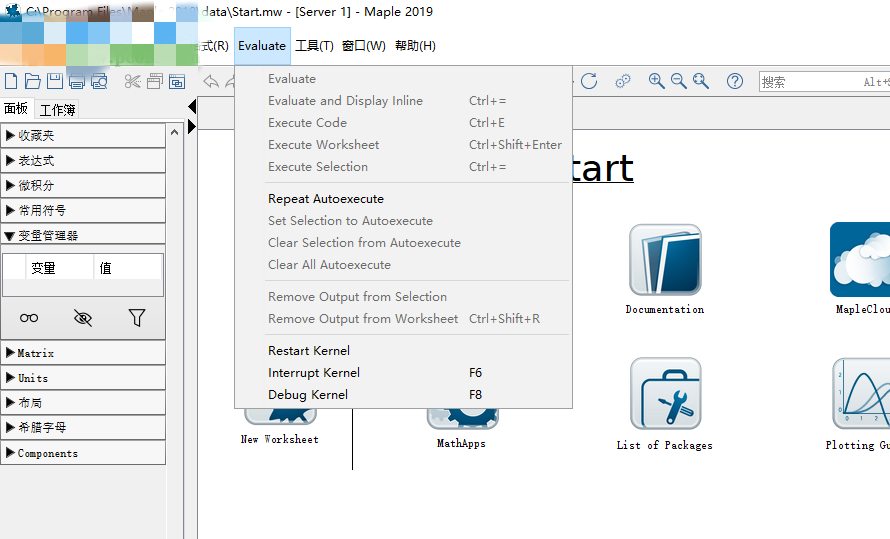Click the zoom-to-fit magnifier icon
This screenshot has height=539, width=890.
coord(700,81)
